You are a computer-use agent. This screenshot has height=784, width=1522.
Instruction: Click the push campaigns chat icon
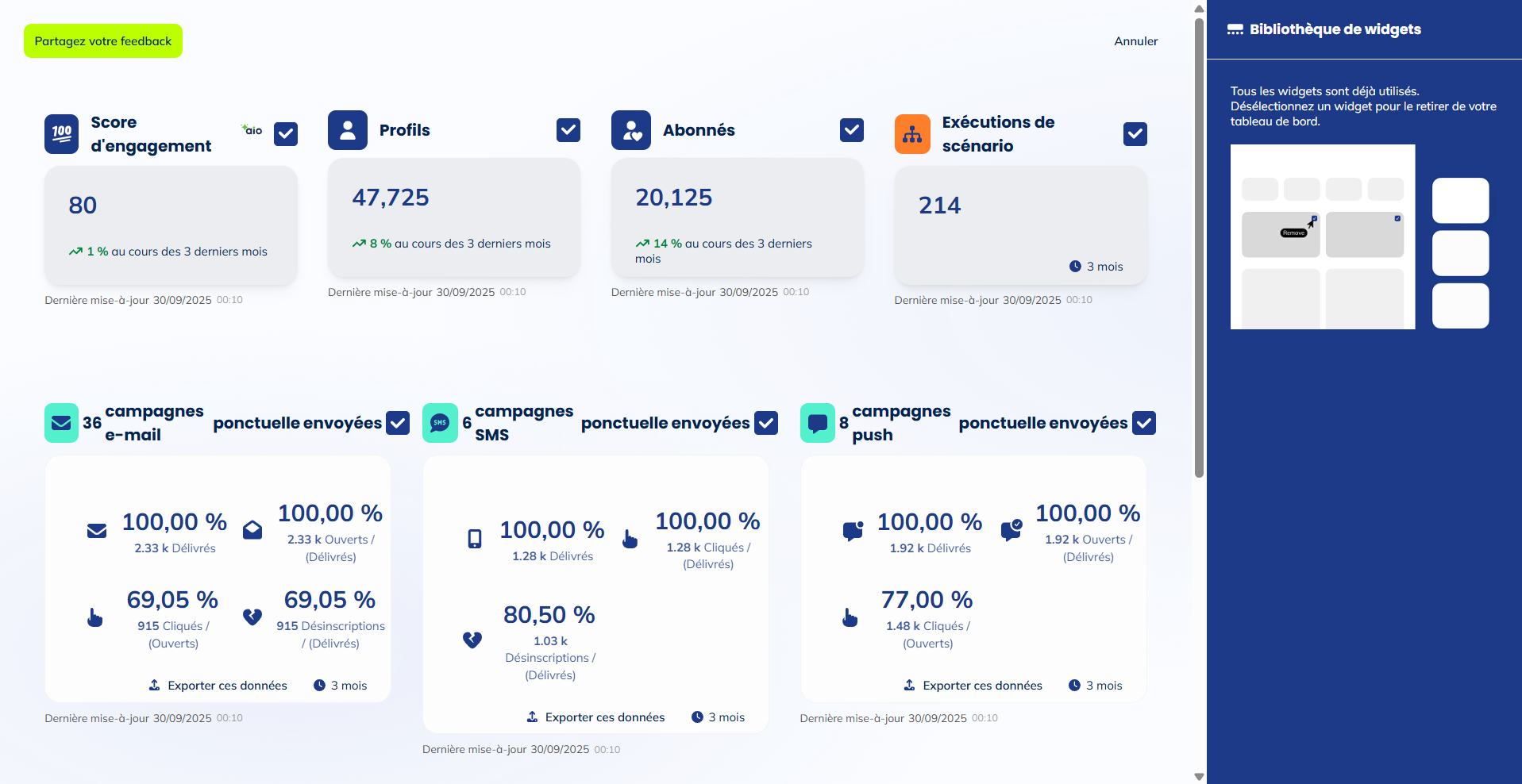pyautogui.click(x=817, y=423)
